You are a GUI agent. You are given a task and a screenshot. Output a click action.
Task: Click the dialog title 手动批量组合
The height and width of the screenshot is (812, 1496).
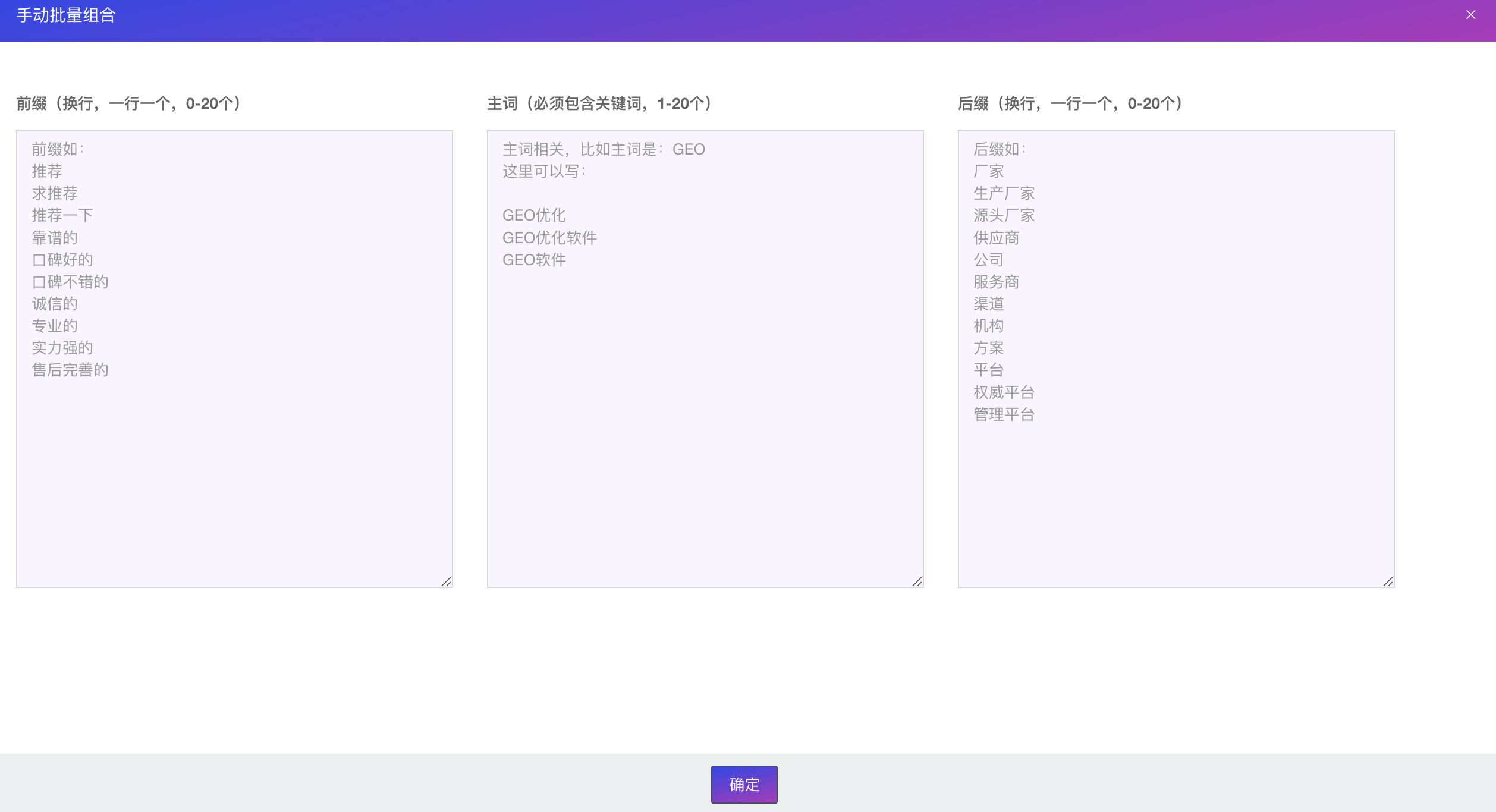[66, 15]
